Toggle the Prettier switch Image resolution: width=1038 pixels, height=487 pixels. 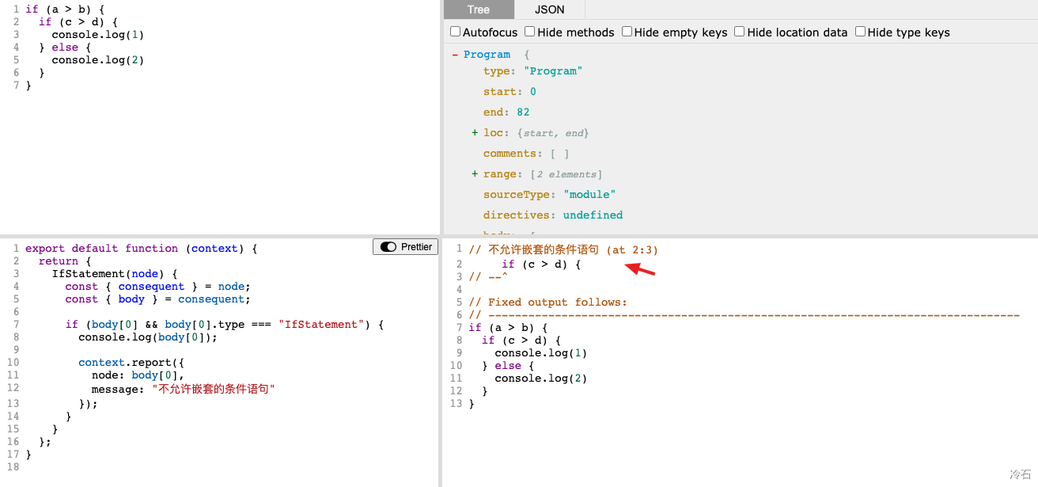click(389, 247)
